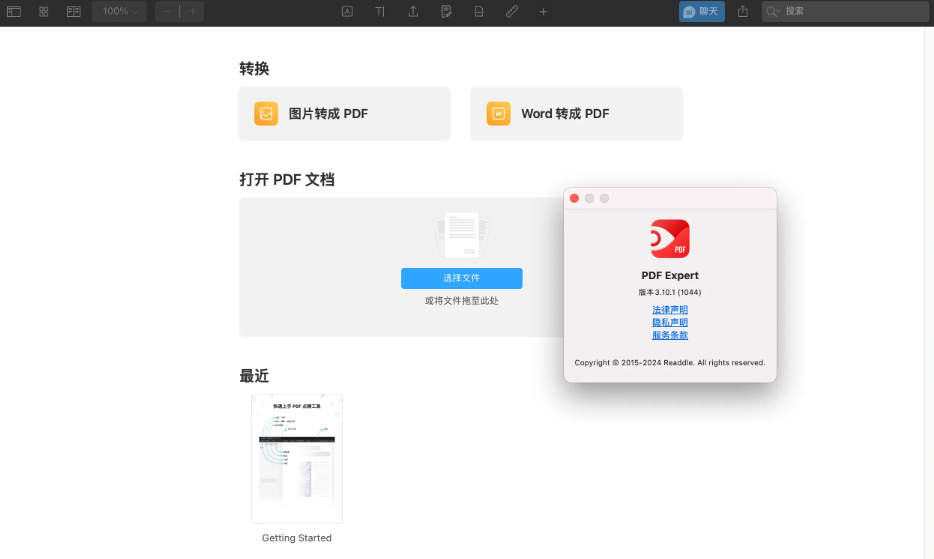This screenshot has width=934, height=559.
Task: Open the fill and sign form tool
Action: (446, 11)
